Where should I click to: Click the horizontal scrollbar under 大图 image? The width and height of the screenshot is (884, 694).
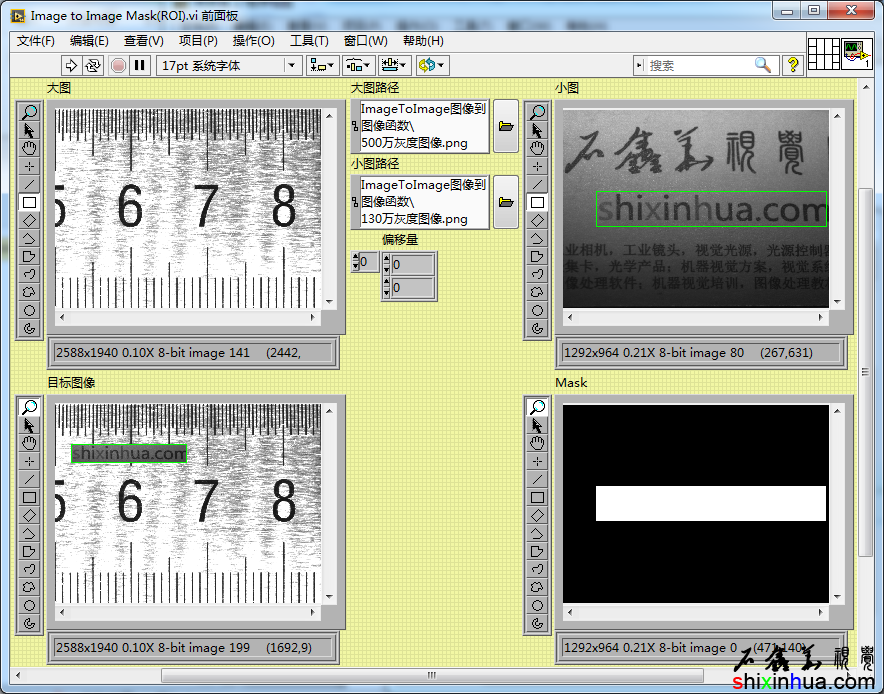(x=188, y=317)
